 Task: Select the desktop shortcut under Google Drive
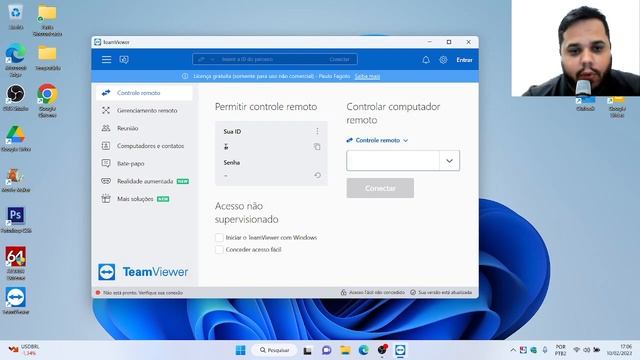click(16, 180)
